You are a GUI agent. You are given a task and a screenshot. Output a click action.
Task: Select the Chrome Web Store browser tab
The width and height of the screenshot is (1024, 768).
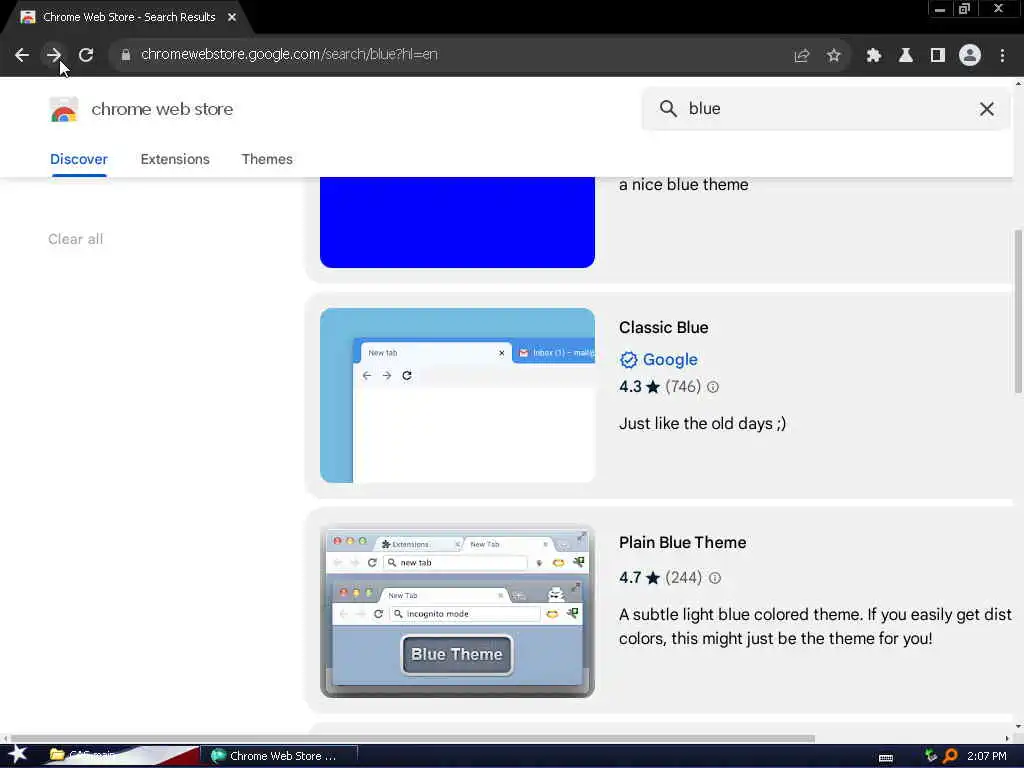pyautogui.click(x=127, y=17)
